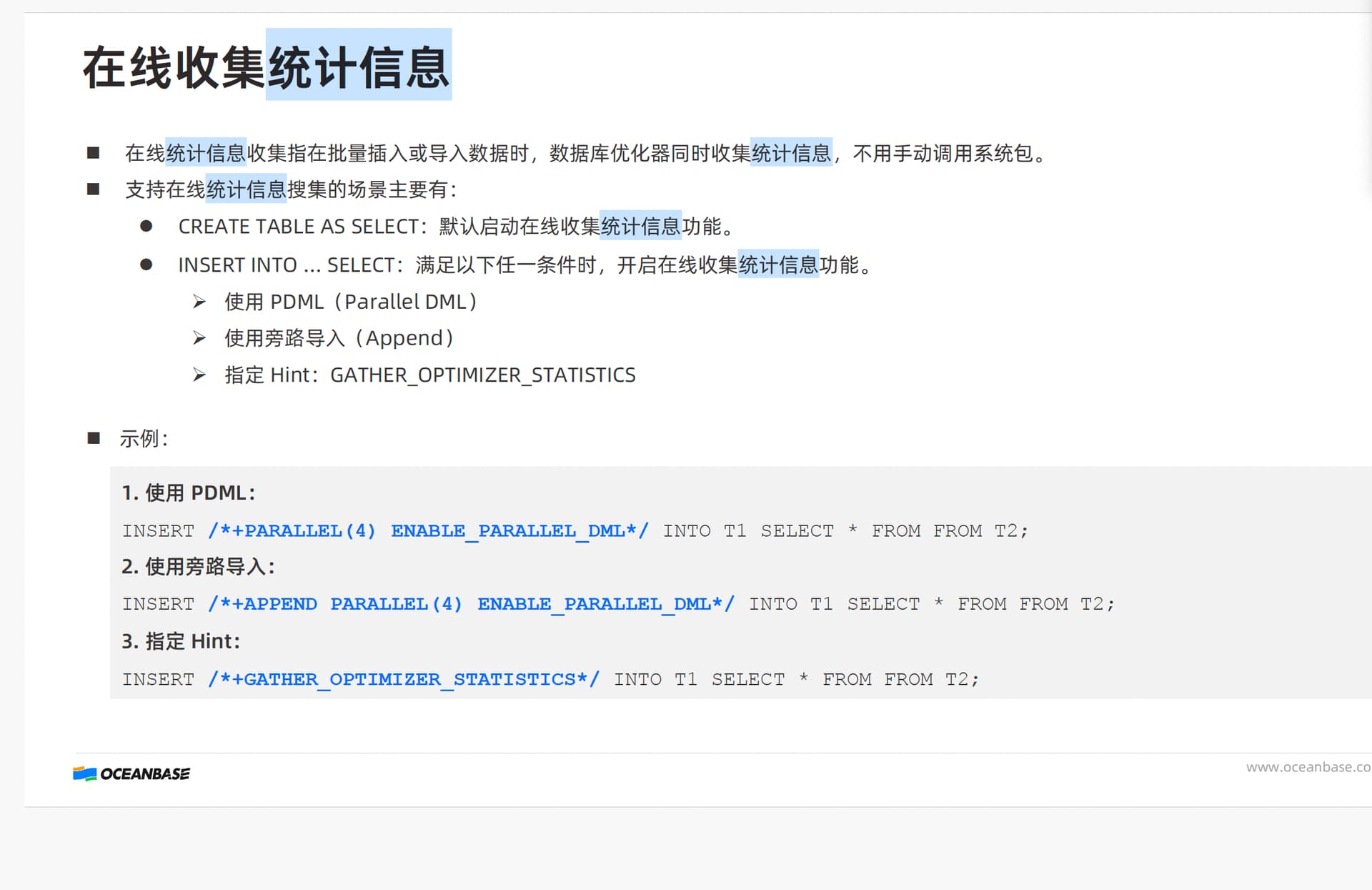Click the square bullet before 示例
Viewport: 1372px width, 890px height.
tap(94, 438)
